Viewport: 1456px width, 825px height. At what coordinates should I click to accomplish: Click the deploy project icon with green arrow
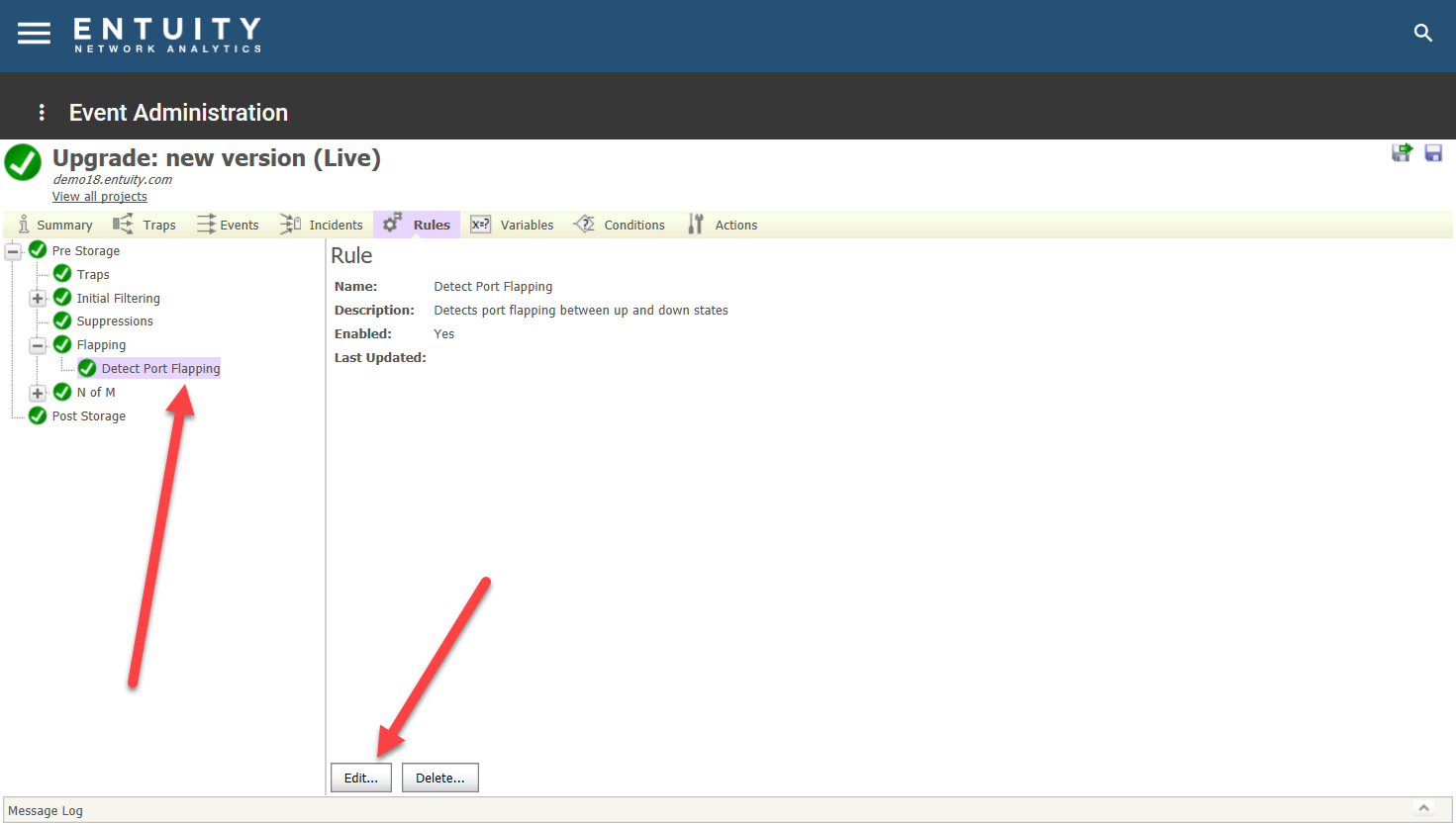pyautogui.click(x=1402, y=152)
